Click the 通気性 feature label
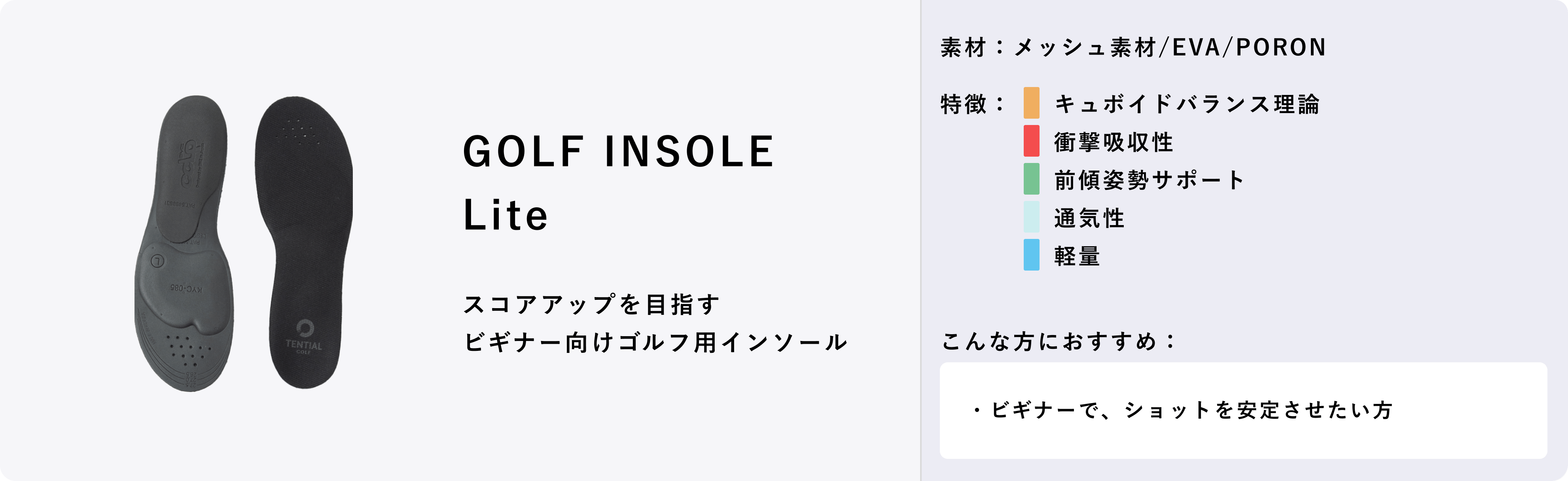The image size is (1568, 481). [x=1089, y=218]
